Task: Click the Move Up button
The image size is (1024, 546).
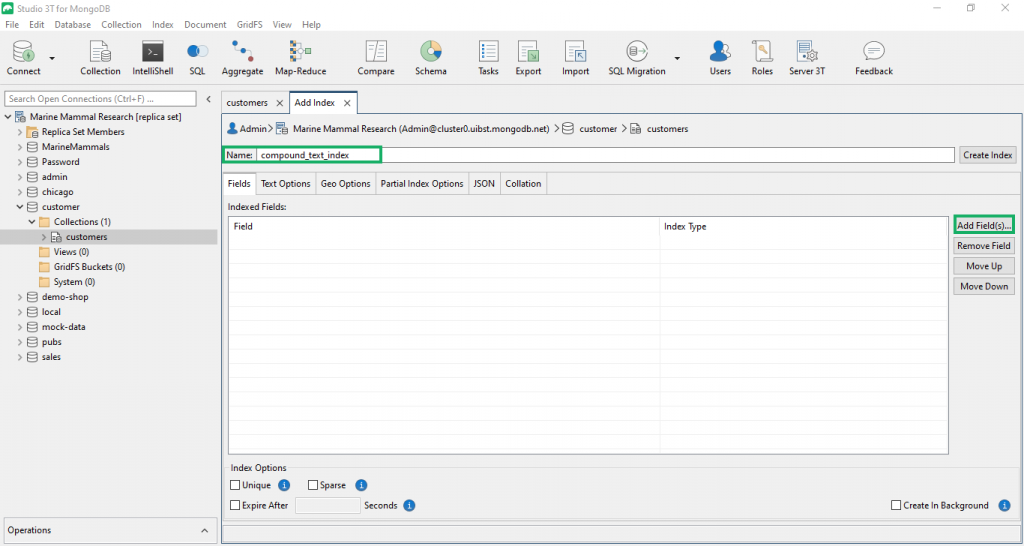Action: click(984, 266)
